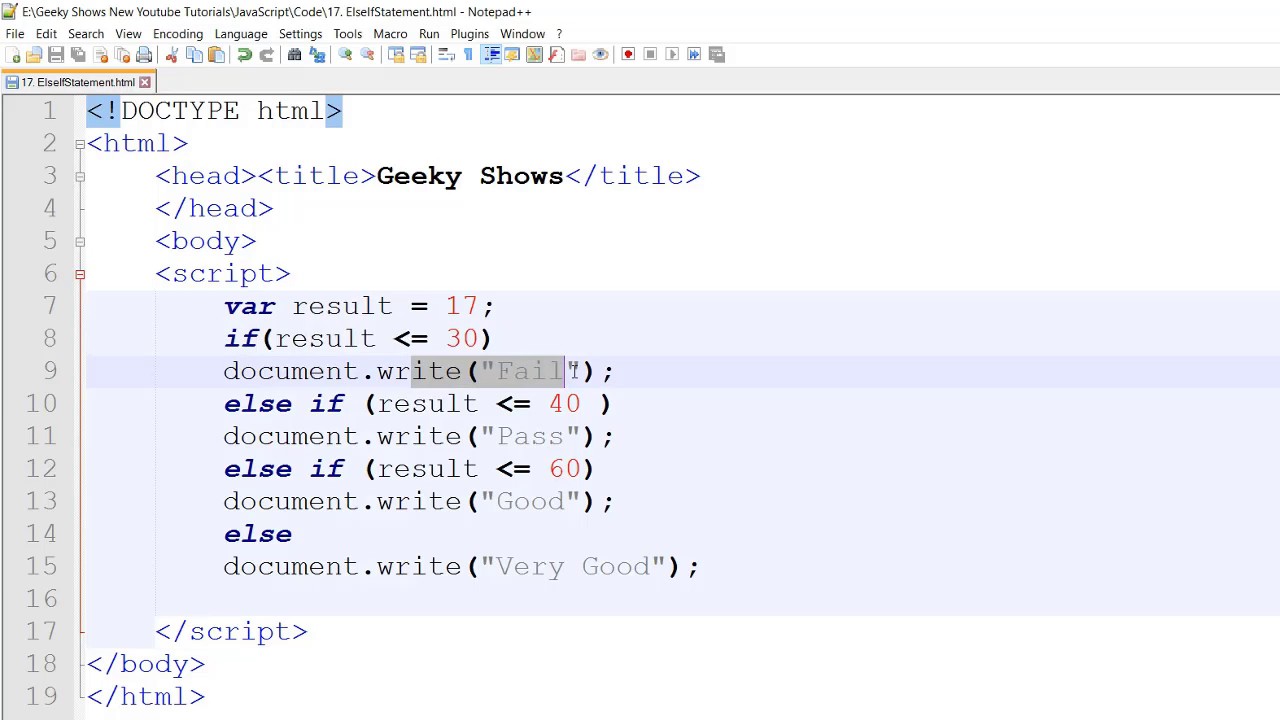Click the macro Playback icon
Viewport: 1280px width, 720px height.
pyautogui.click(x=672, y=54)
